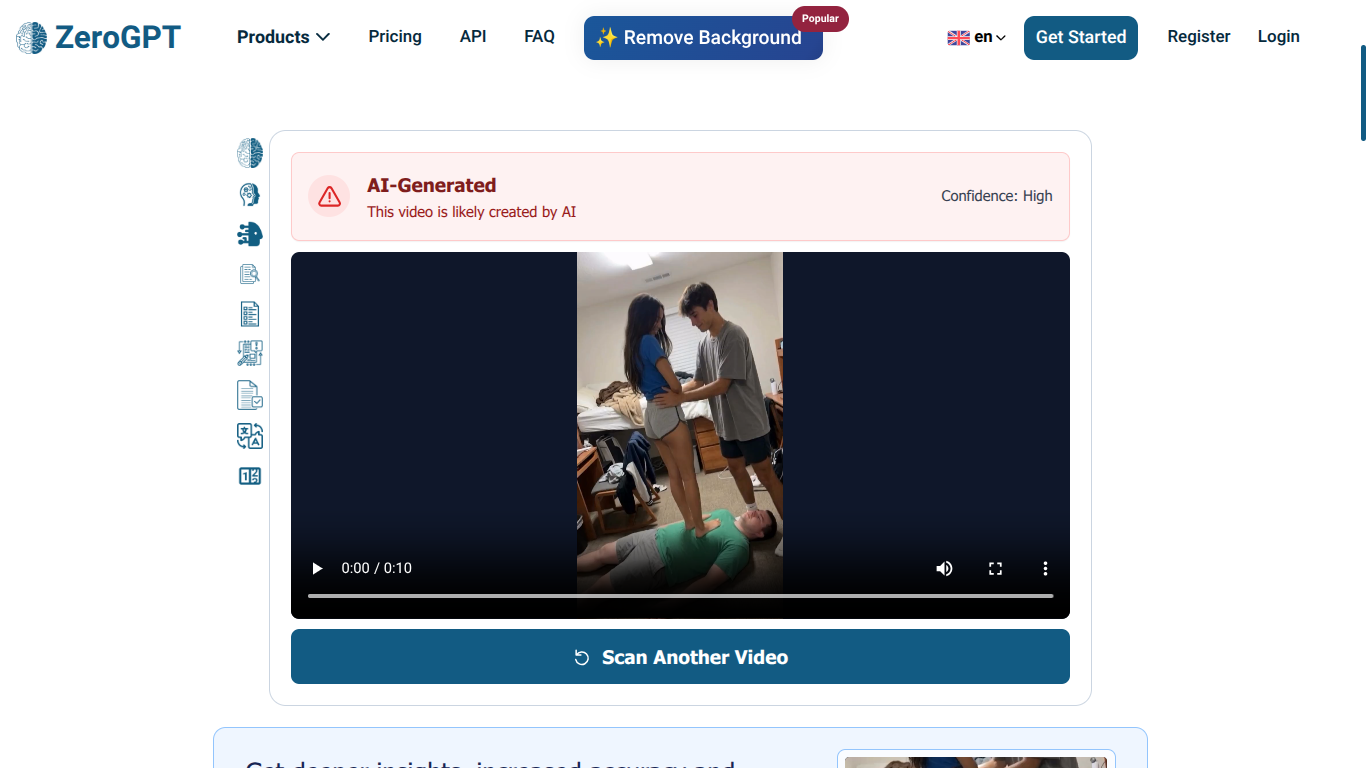Click Scan Another Video button

click(x=680, y=657)
